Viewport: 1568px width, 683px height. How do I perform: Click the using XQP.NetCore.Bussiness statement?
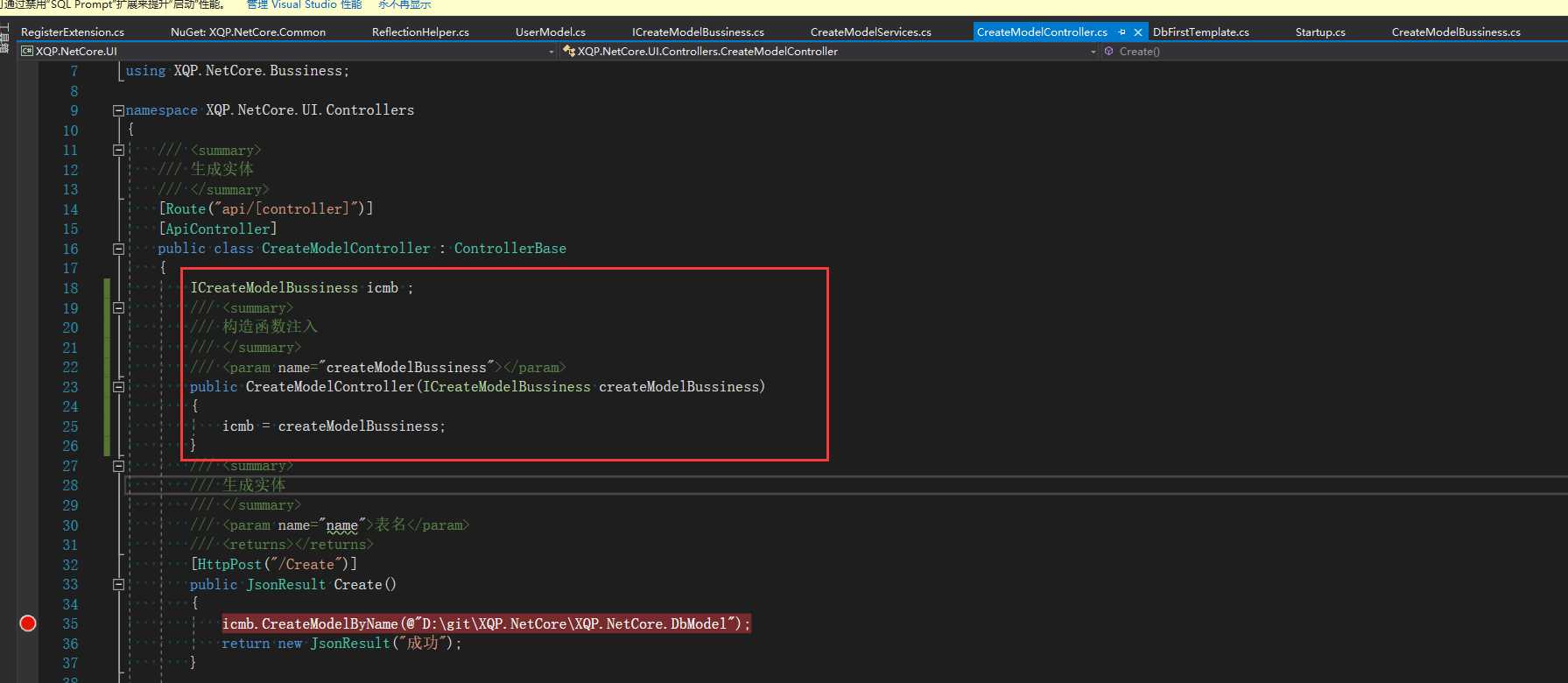[237, 71]
